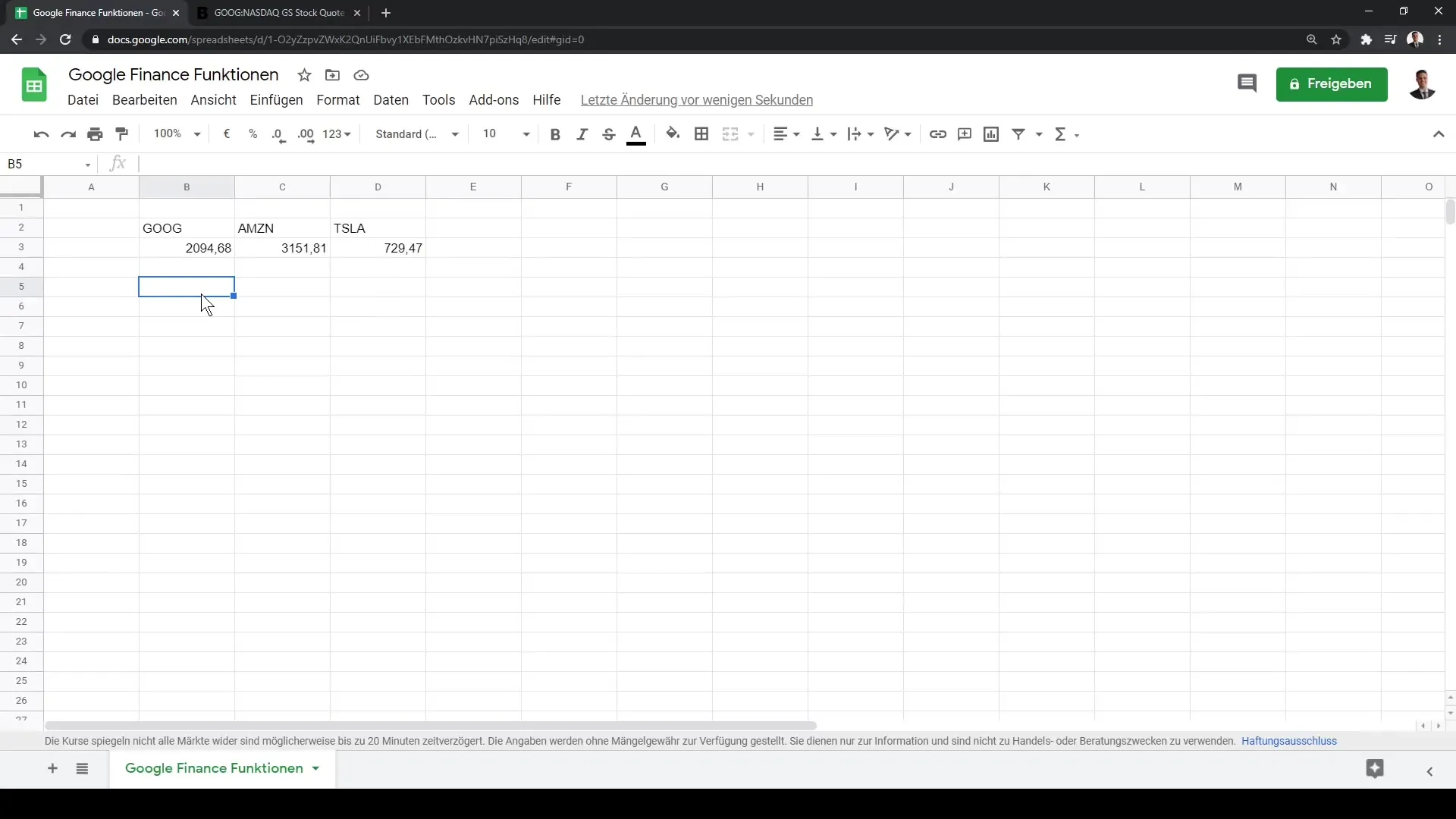Open the Format menu
The width and height of the screenshot is (1456, 819).
pos(338,100)
